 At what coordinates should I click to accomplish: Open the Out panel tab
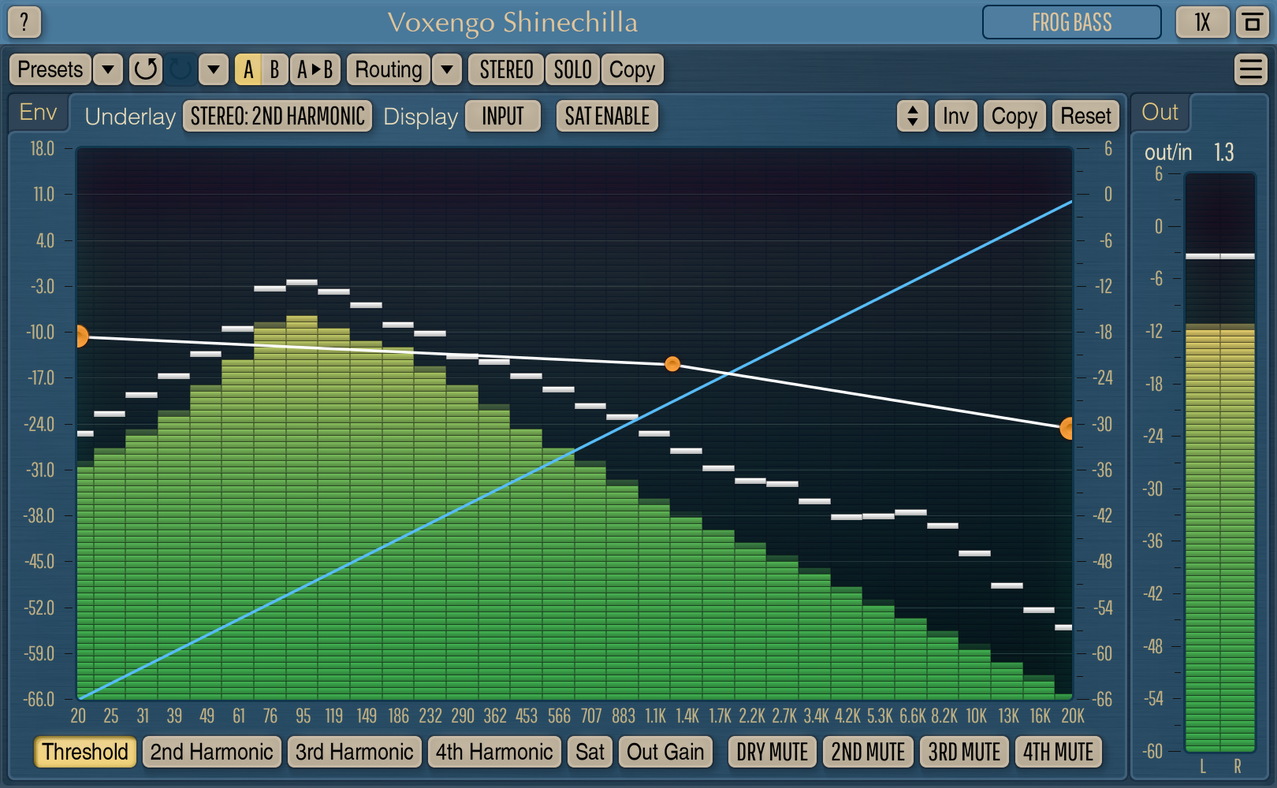1160,112
